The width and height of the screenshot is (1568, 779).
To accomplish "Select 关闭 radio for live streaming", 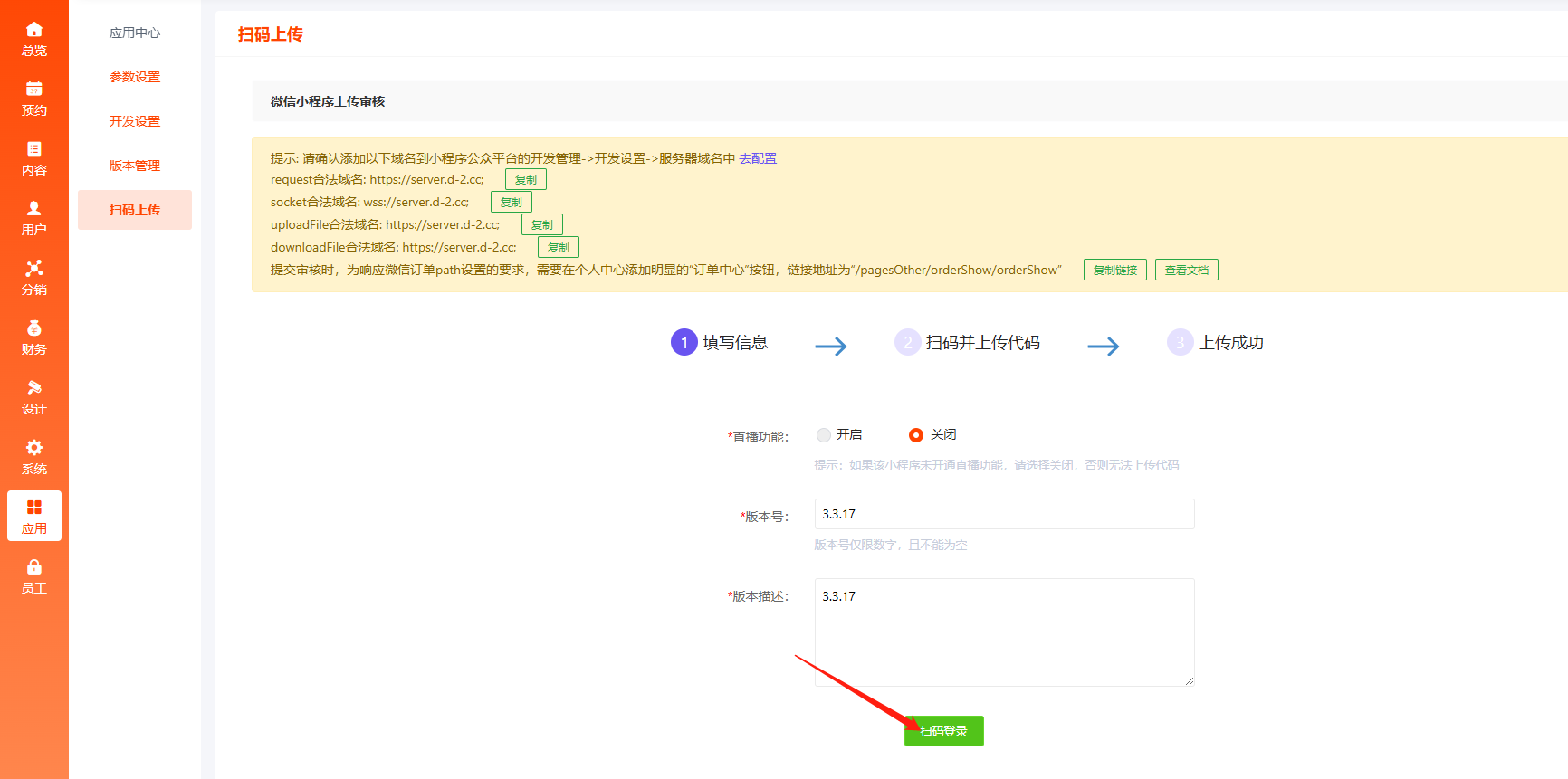I will coord(916,435).
